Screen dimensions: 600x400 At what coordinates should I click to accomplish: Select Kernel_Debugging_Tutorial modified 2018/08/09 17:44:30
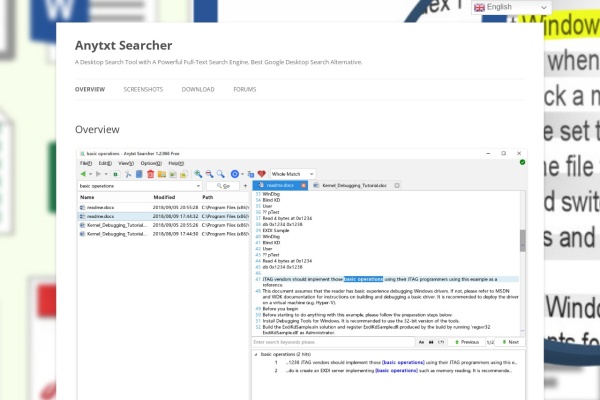pyautogui.click(x=164, y=234)
